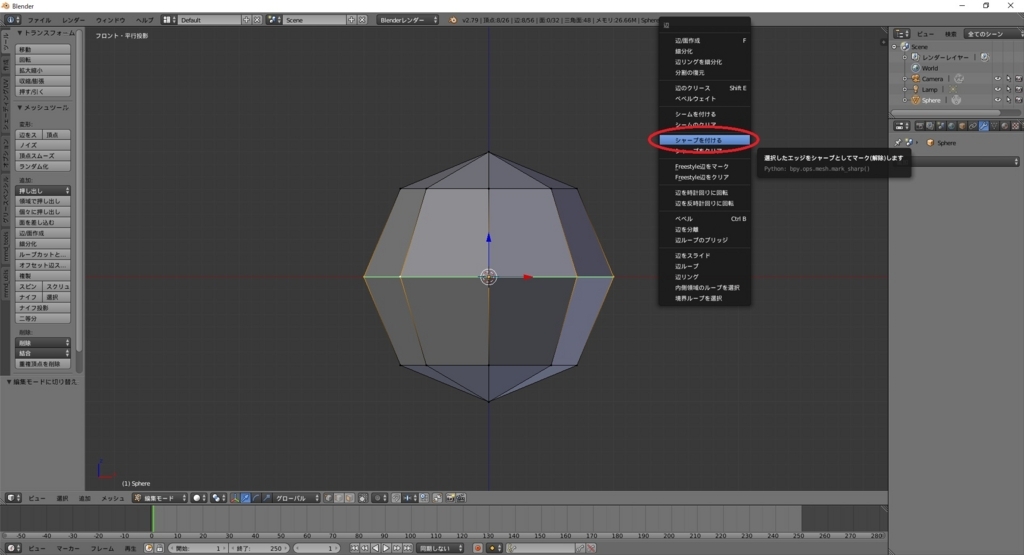Toggle proportional editing button

point(379,498)
